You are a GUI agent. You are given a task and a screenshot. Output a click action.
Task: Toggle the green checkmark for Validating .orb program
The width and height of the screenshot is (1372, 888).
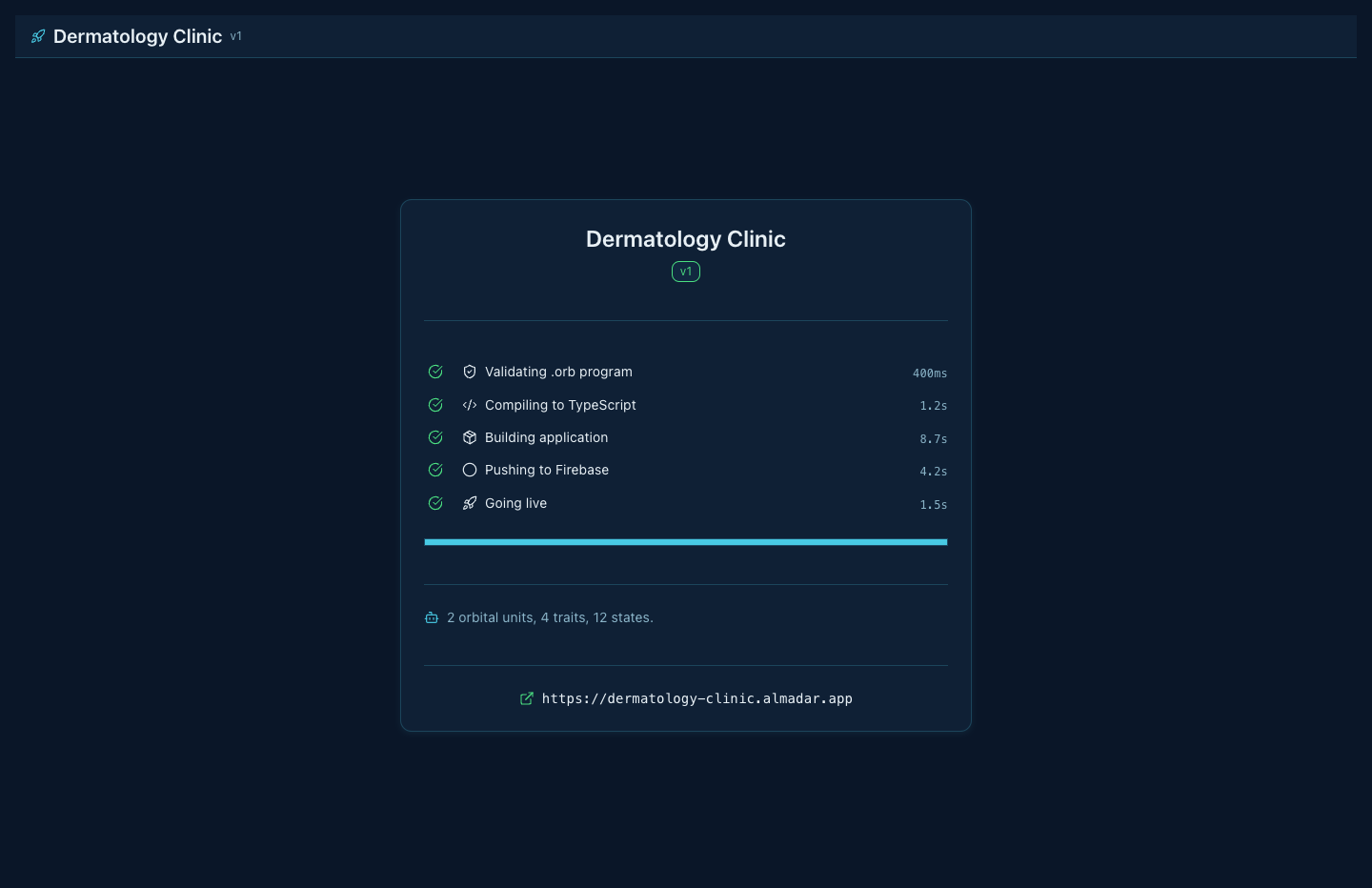435,372
